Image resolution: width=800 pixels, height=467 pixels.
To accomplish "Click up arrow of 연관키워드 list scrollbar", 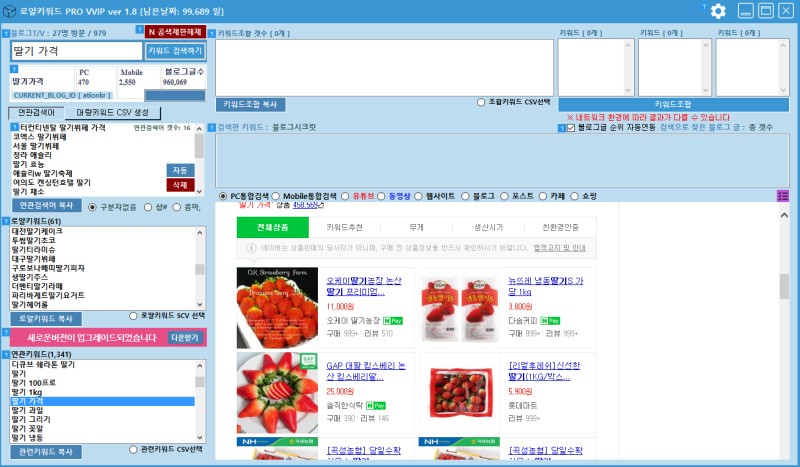I will [199, 365].
